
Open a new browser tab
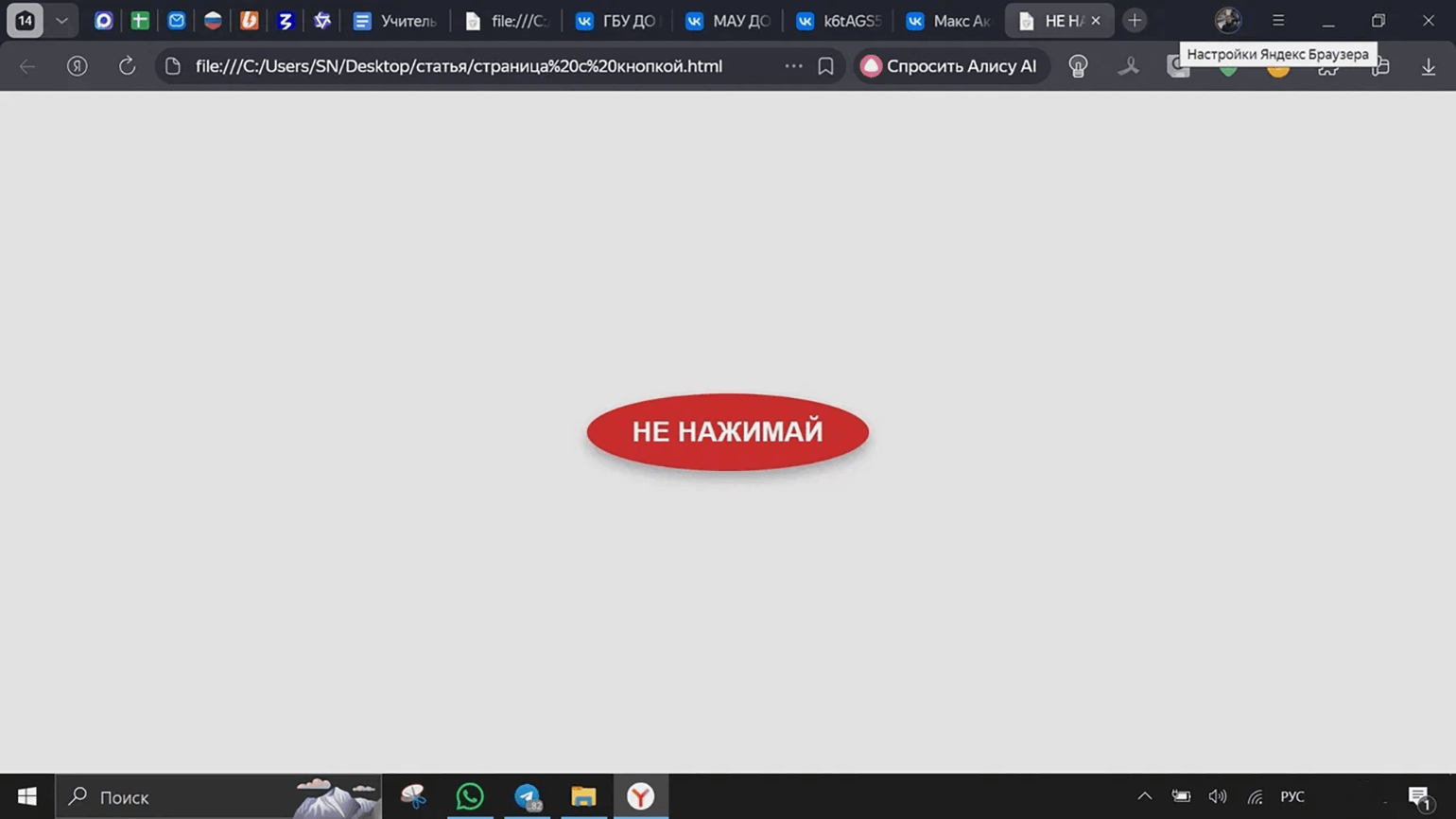[x=1135, y=21]
